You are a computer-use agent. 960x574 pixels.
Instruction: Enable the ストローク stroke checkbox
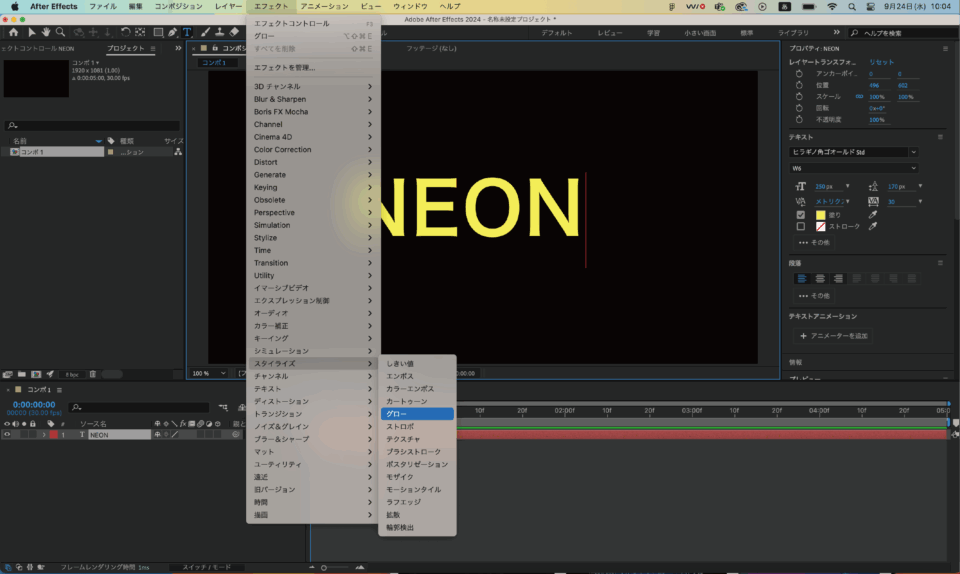coord(800,226)
